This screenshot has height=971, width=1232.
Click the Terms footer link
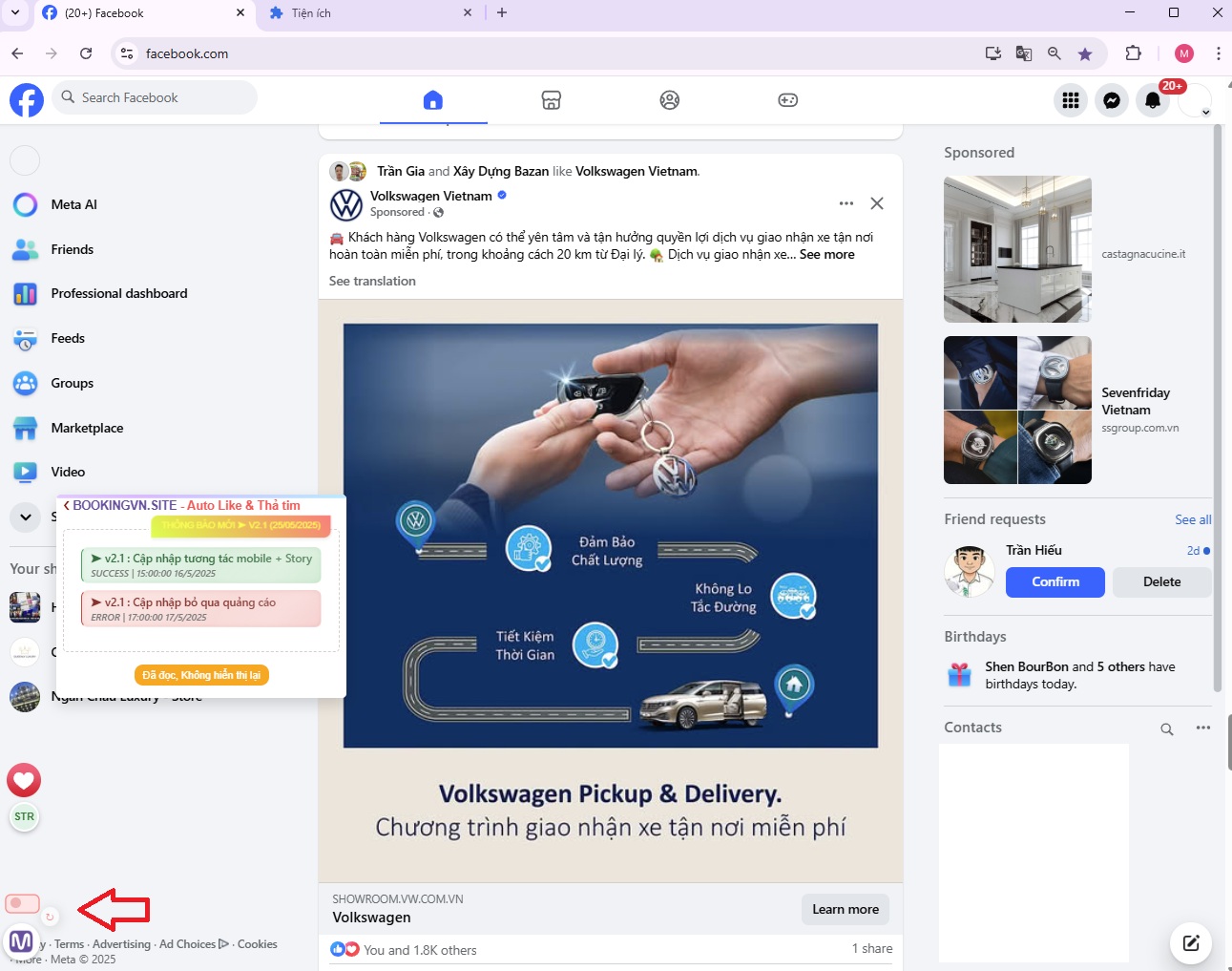[x=69, y=944]
